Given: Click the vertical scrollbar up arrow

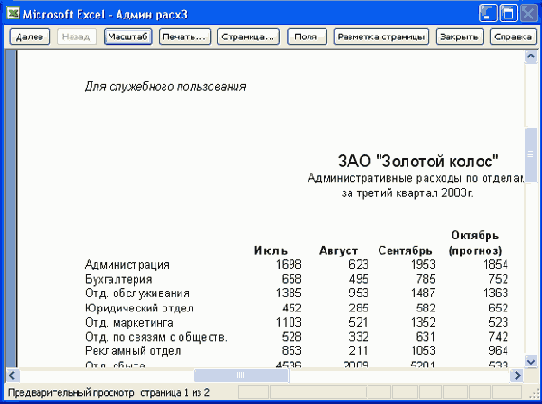Looking at the screenshot, I should [x=531, y=56].
